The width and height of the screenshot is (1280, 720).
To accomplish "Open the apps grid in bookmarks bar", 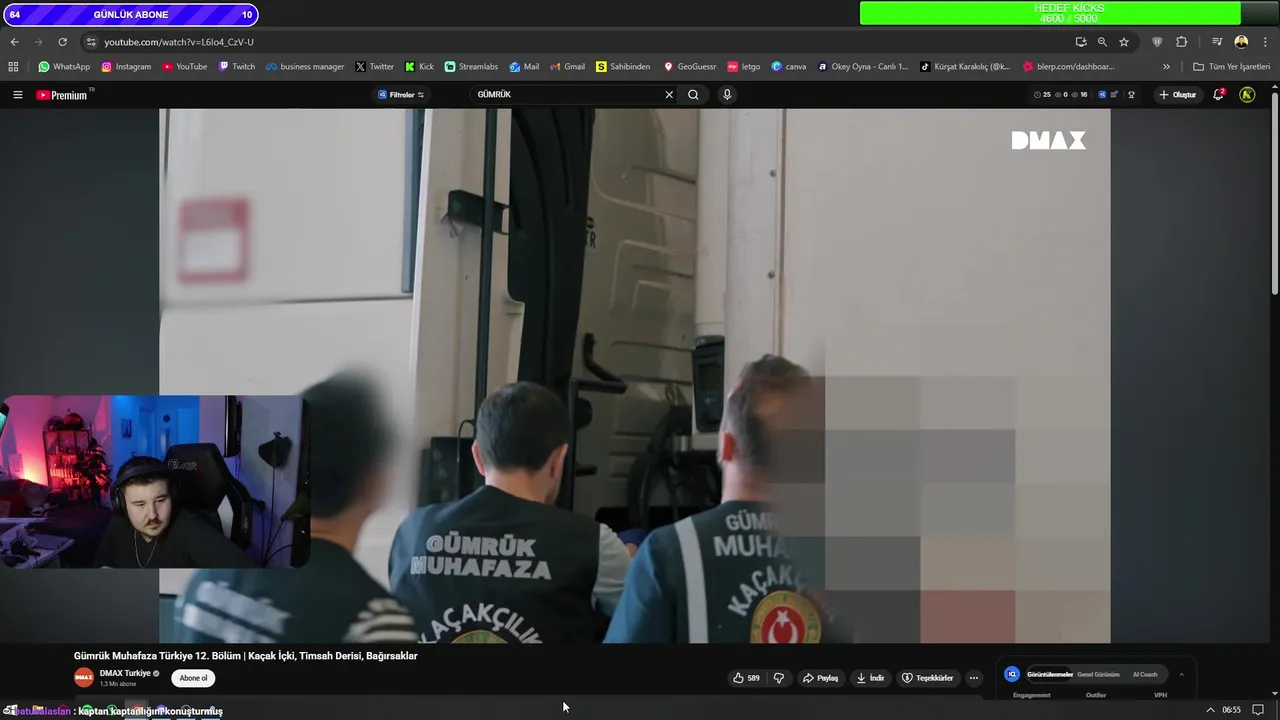I will (13, 67).
